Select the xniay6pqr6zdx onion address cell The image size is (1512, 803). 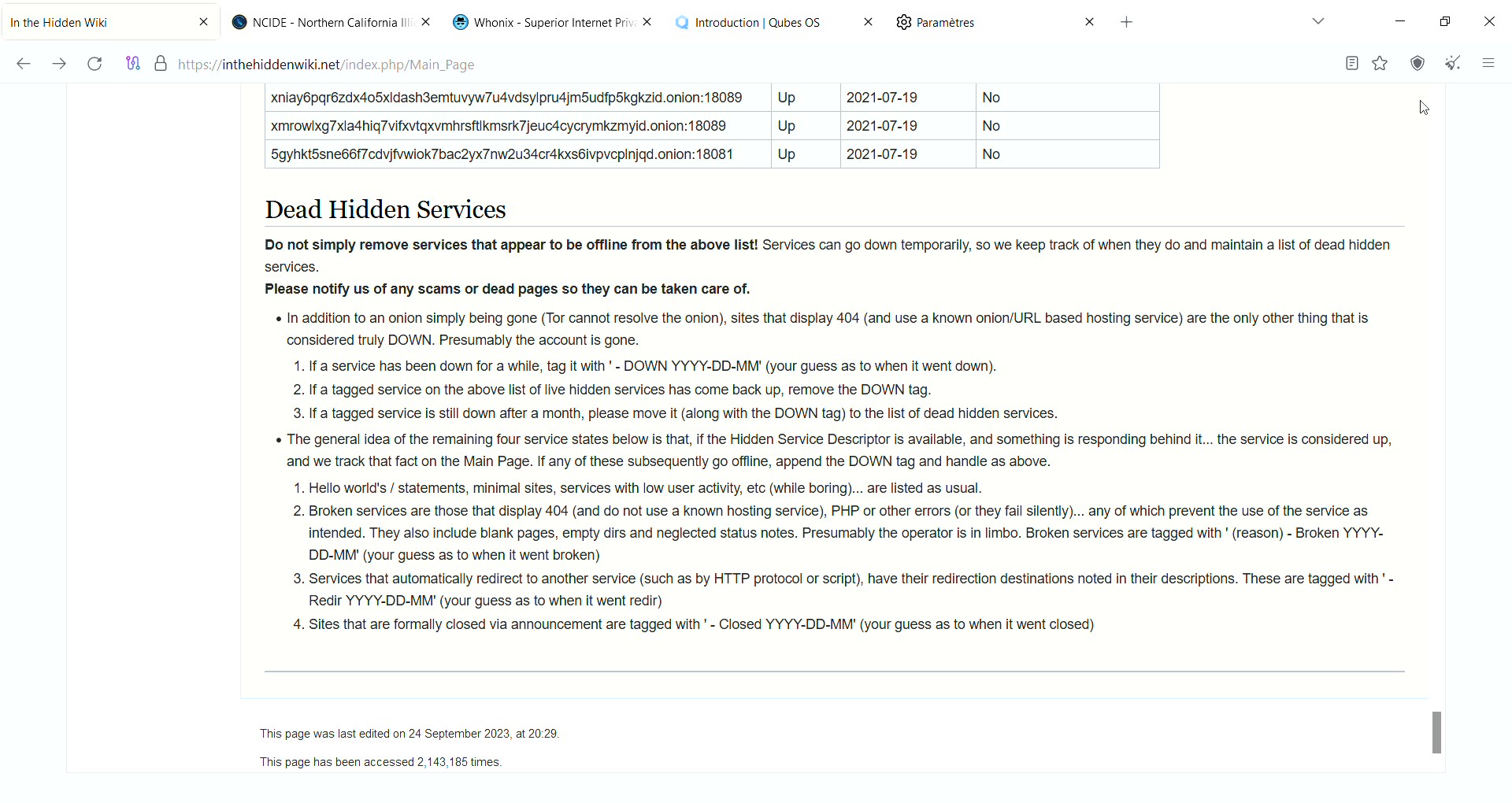[x=518, y=98]
